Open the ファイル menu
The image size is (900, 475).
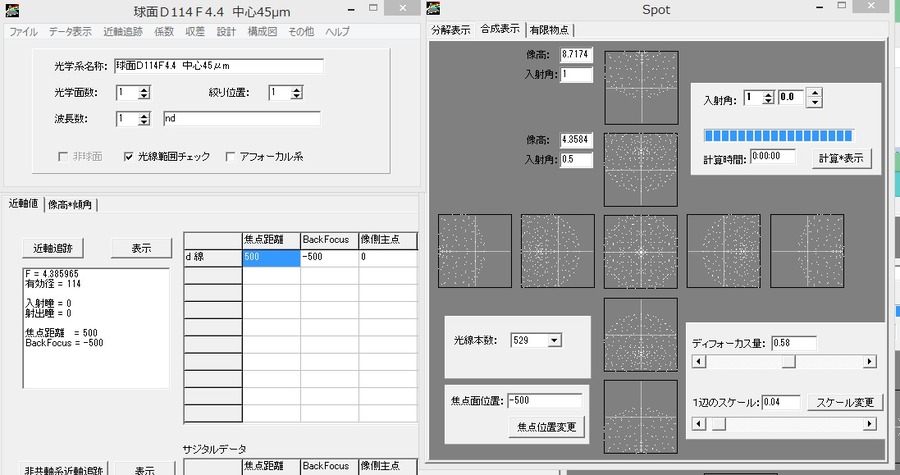[24, 32]
